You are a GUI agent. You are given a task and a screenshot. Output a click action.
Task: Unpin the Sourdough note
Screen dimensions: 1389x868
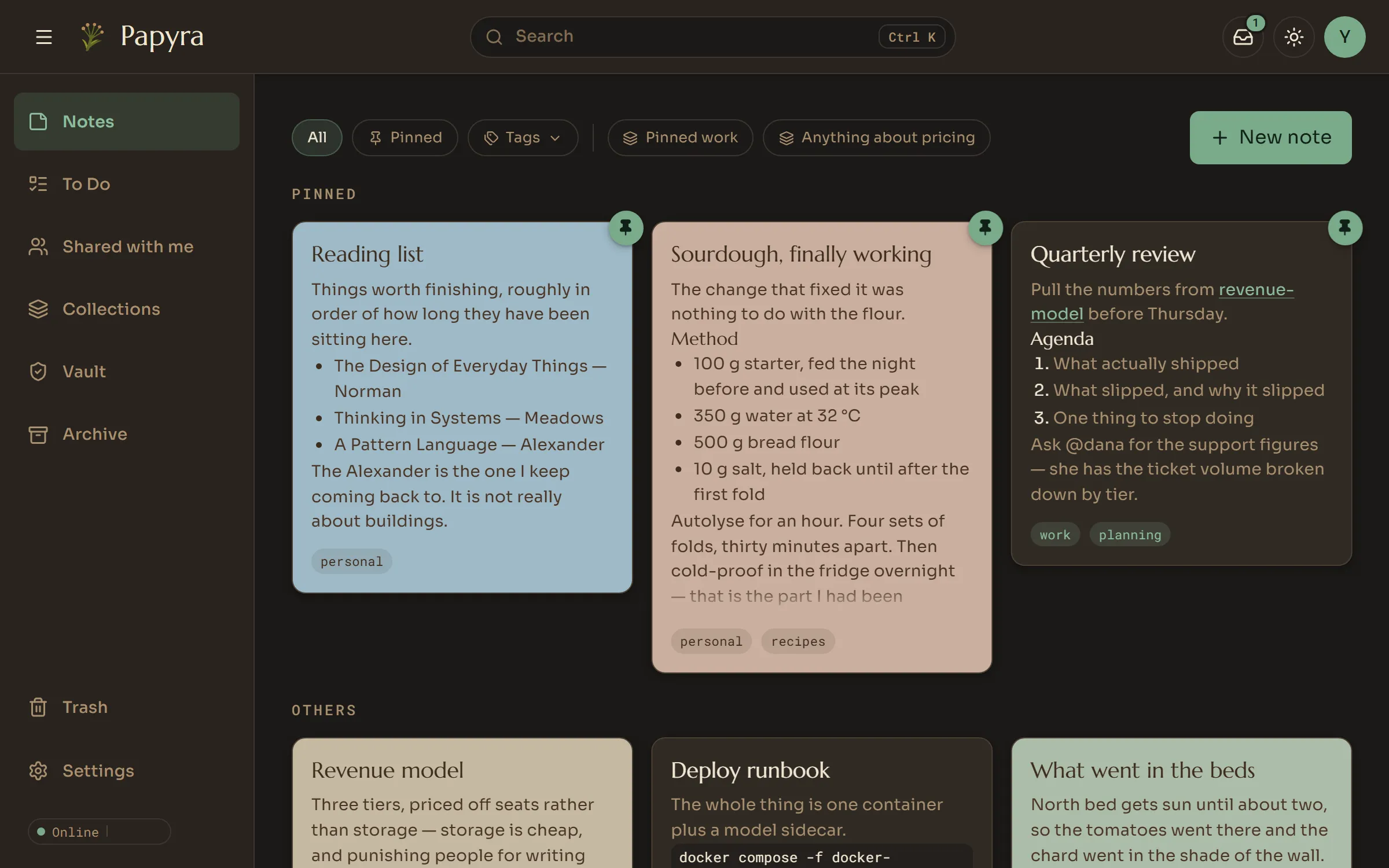[x=985, y=227]
